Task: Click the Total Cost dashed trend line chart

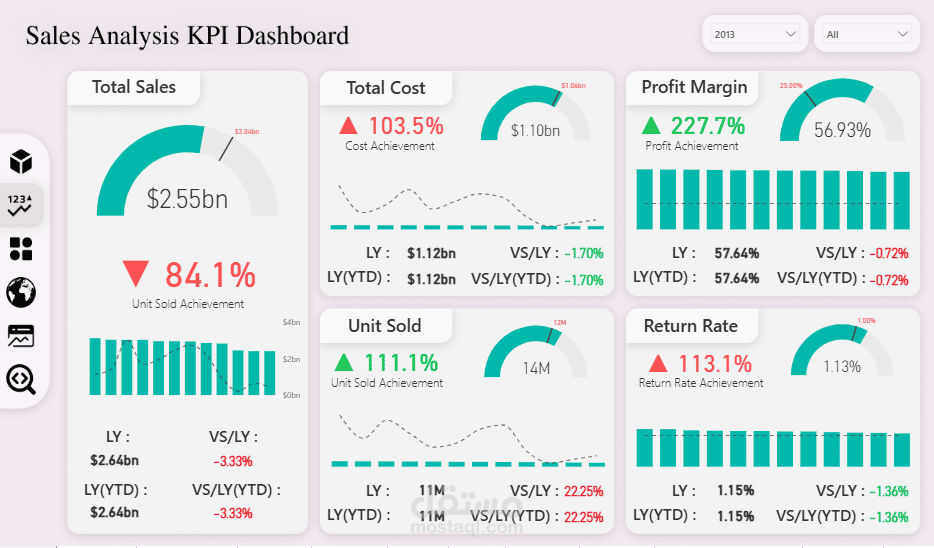Action: click(x=467, y=207)
